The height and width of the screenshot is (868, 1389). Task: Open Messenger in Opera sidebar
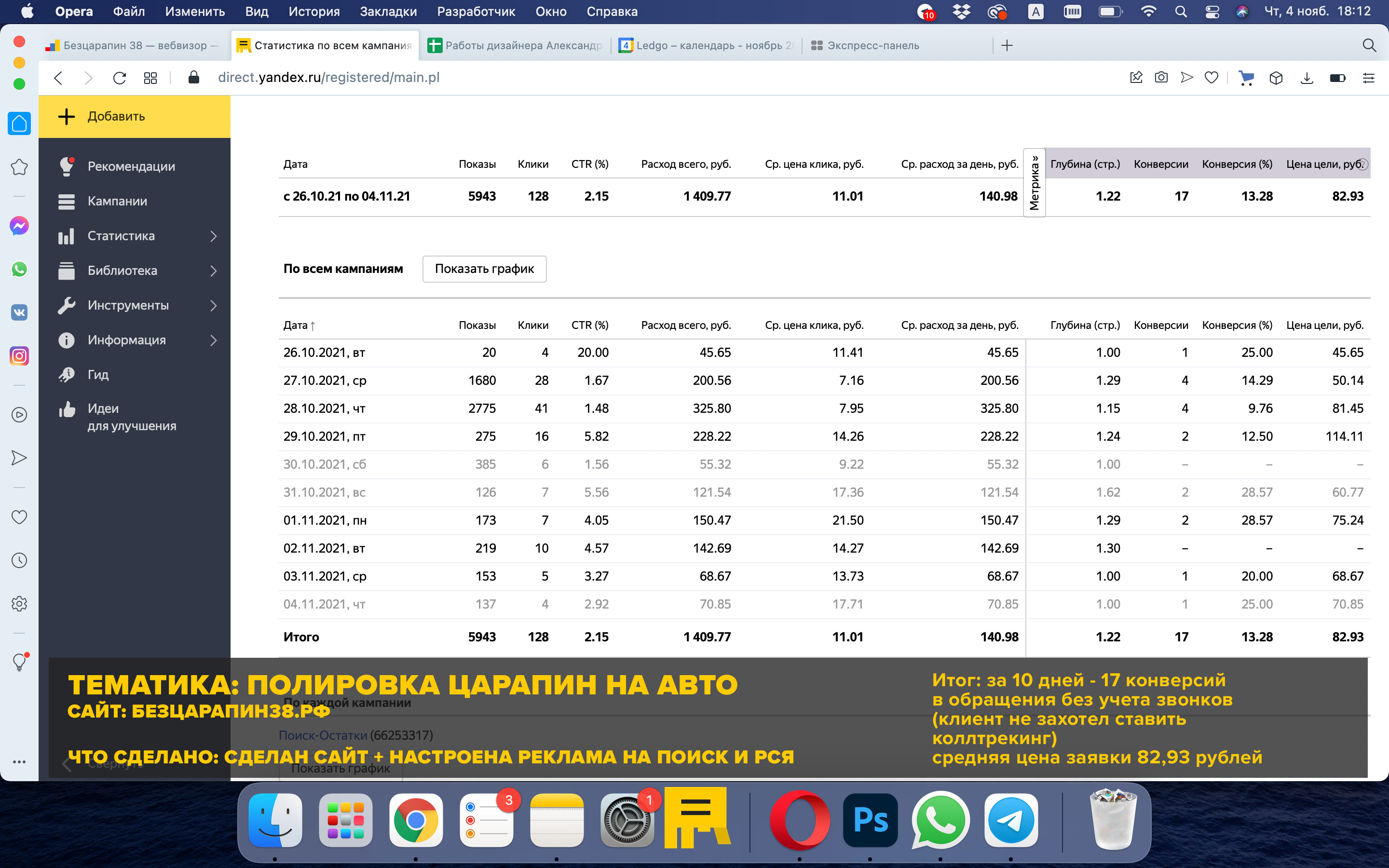[19, 226]
